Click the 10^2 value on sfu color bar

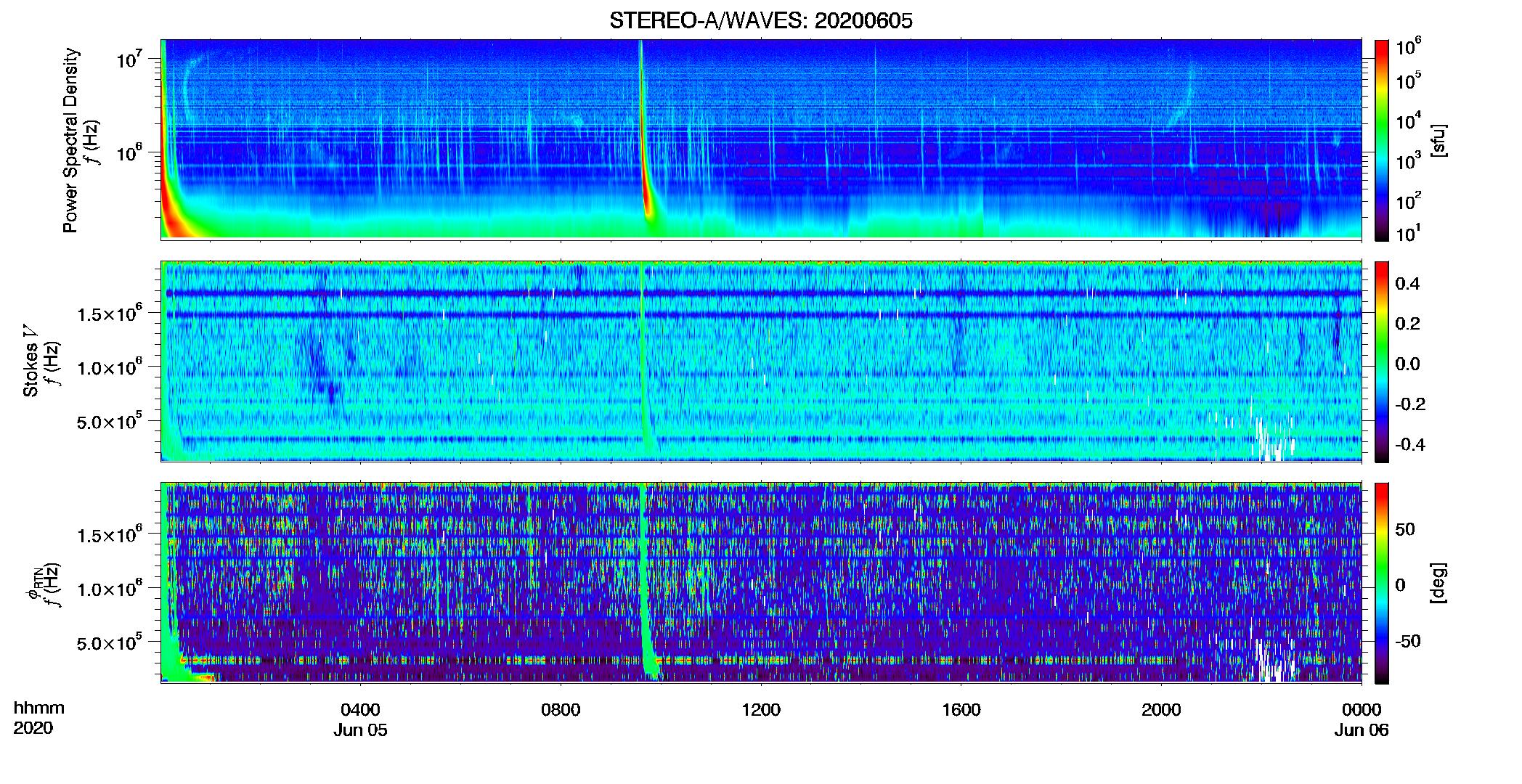(x=1409, y=200)
